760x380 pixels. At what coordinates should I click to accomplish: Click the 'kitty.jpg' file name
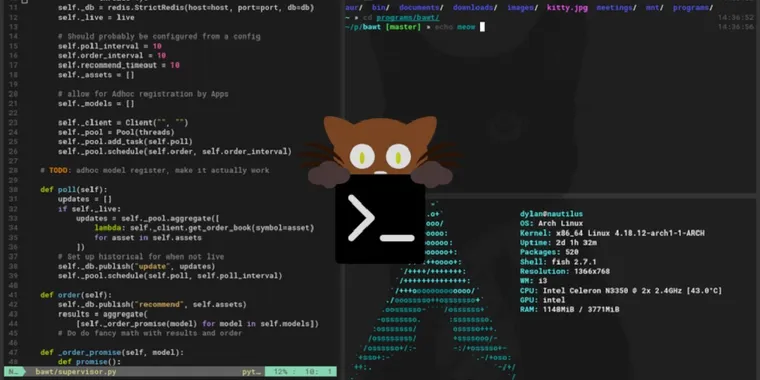point(567,8)
